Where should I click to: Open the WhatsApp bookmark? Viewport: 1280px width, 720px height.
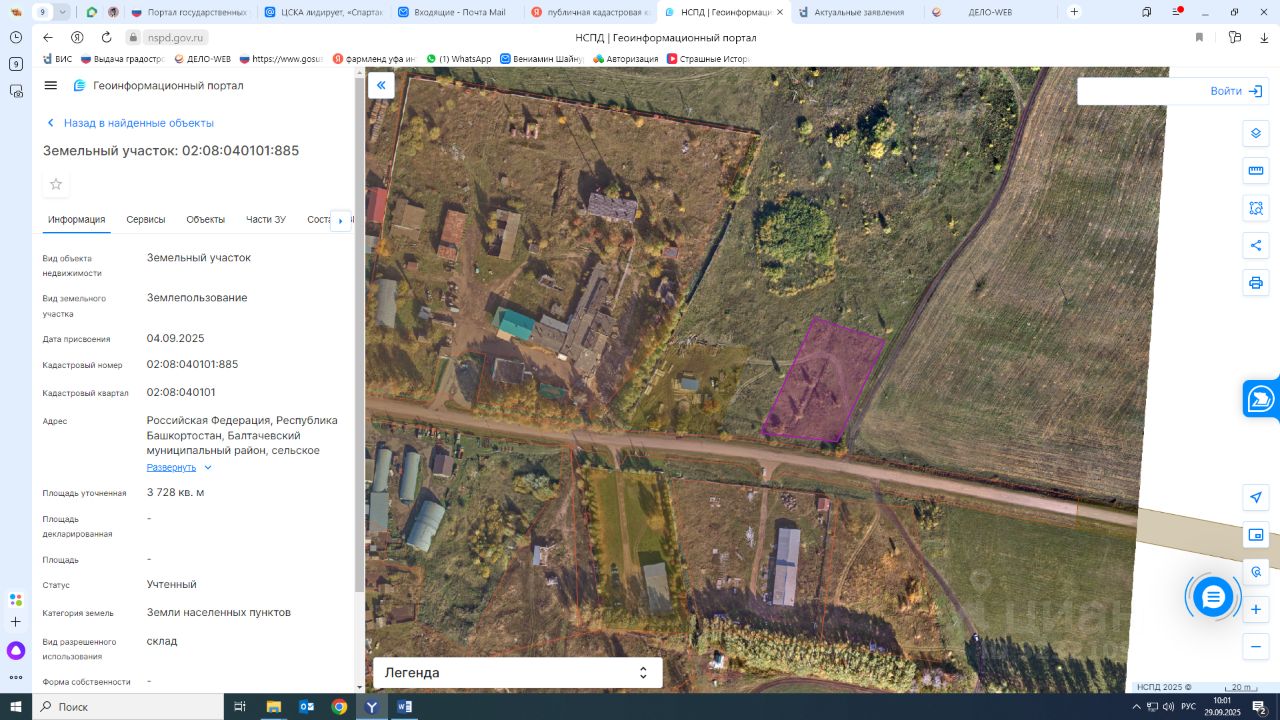coord(459,59)
